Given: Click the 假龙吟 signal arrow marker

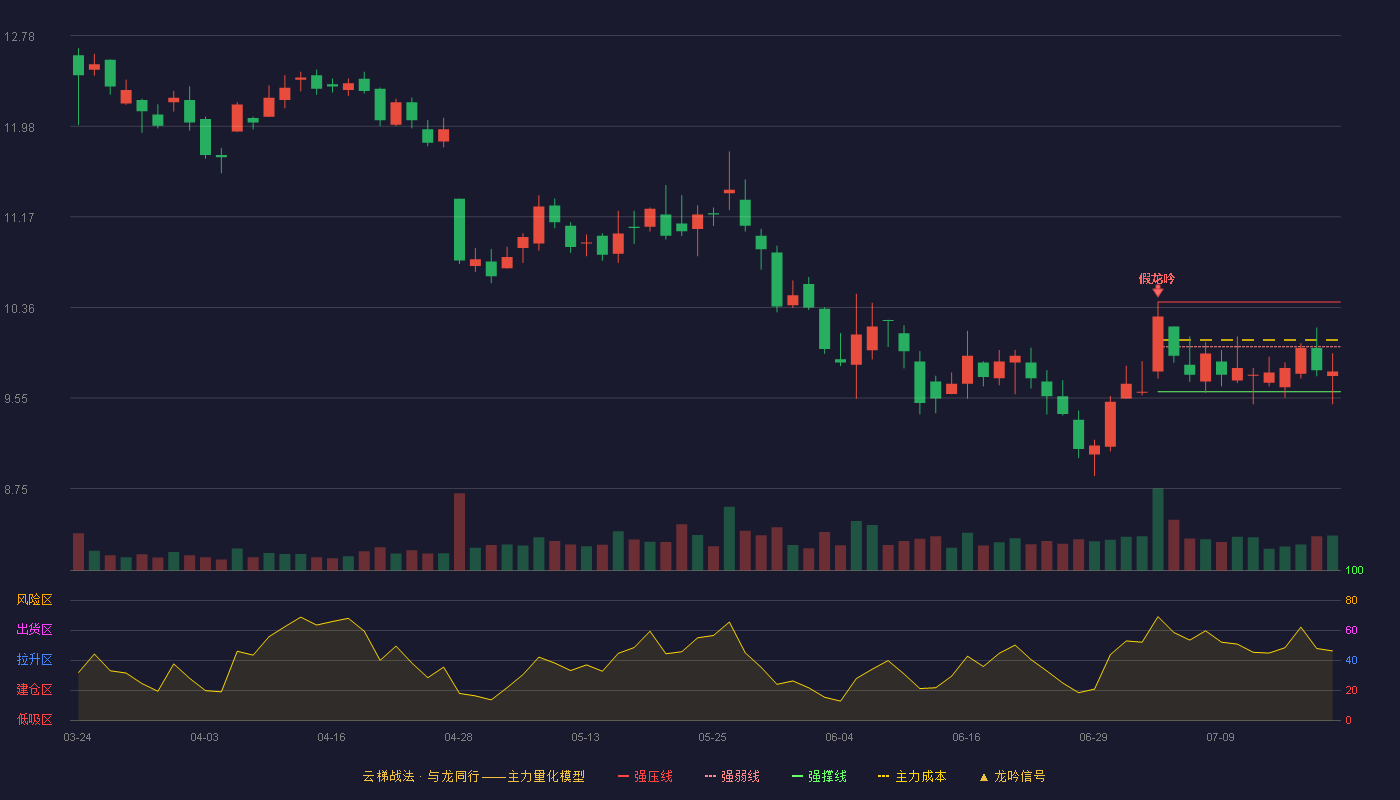Looking at the screenshot, I should click(1158, 291).
